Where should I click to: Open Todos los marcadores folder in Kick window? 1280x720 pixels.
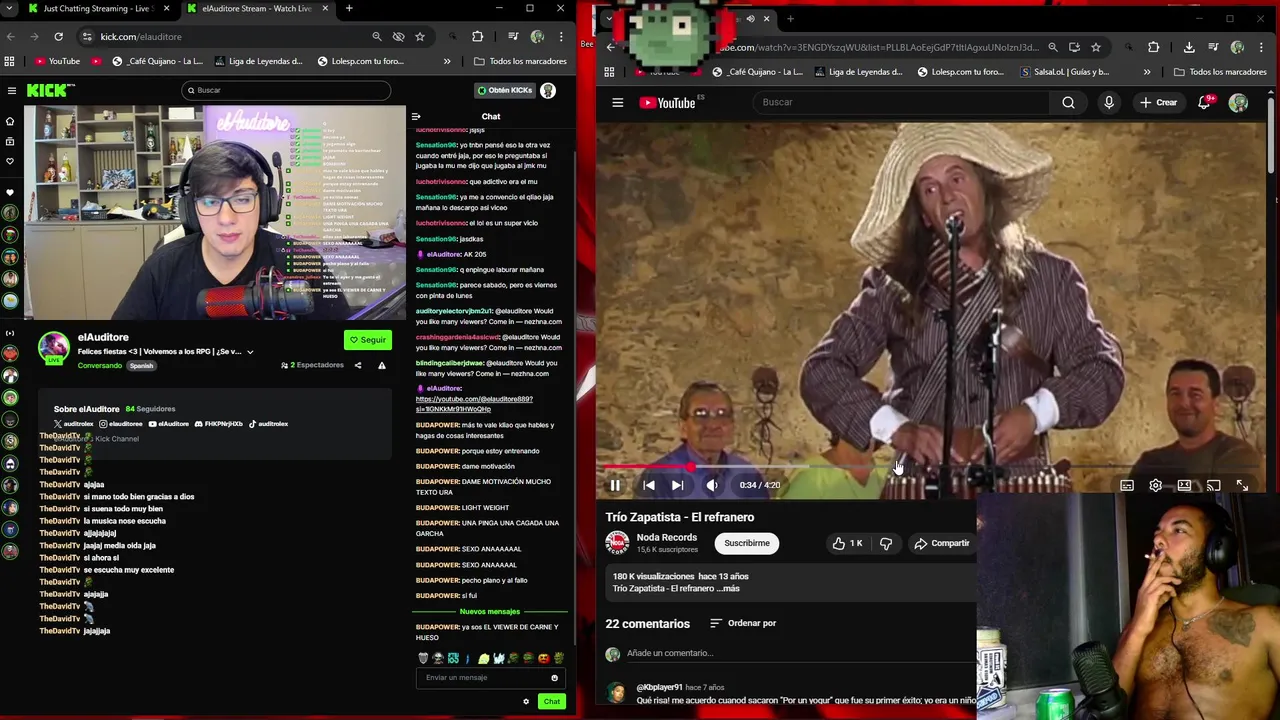pos(520,61)
